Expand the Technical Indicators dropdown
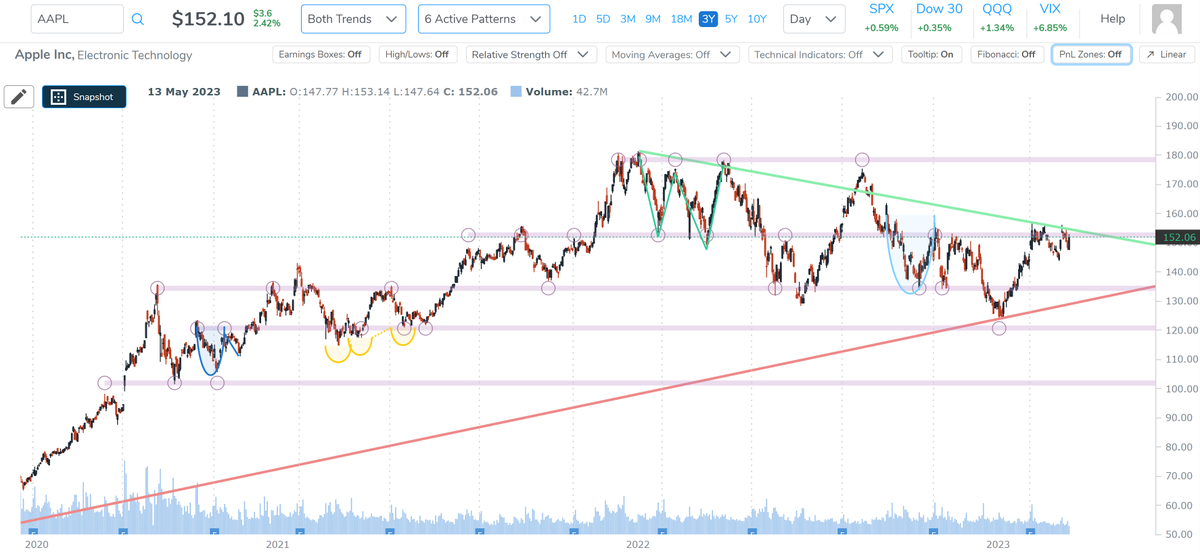The image size is (1200, 552). 820,55
